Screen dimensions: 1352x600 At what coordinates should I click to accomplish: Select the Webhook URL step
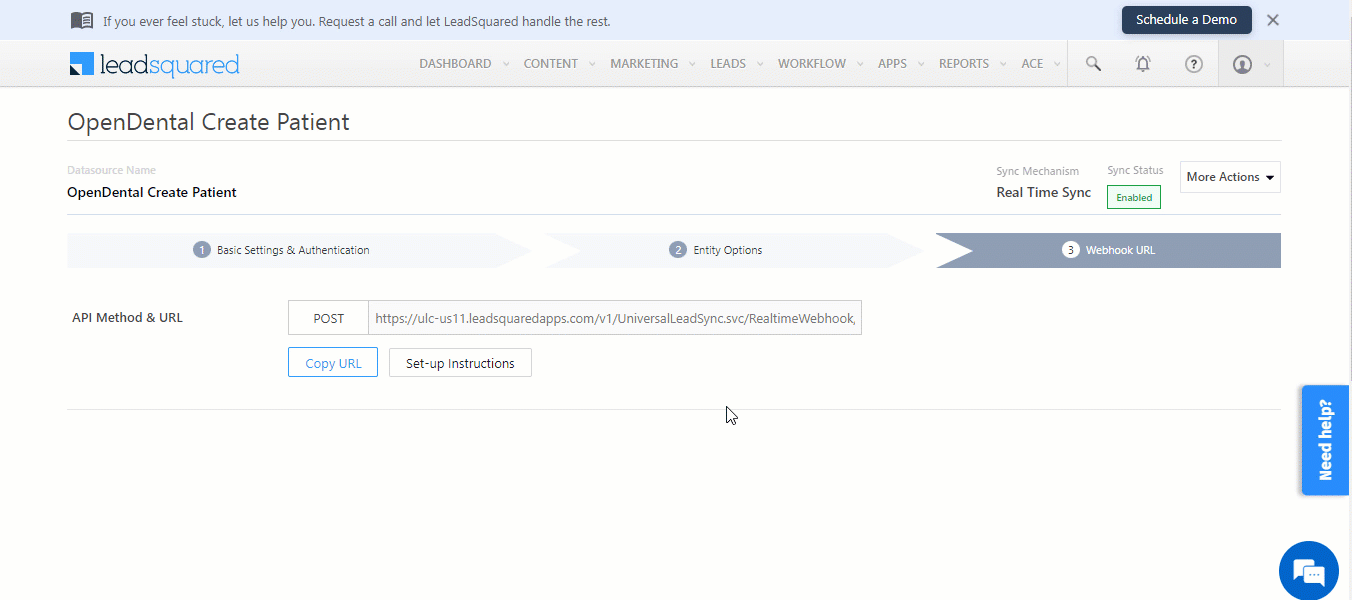click(x=1109, y=250)
